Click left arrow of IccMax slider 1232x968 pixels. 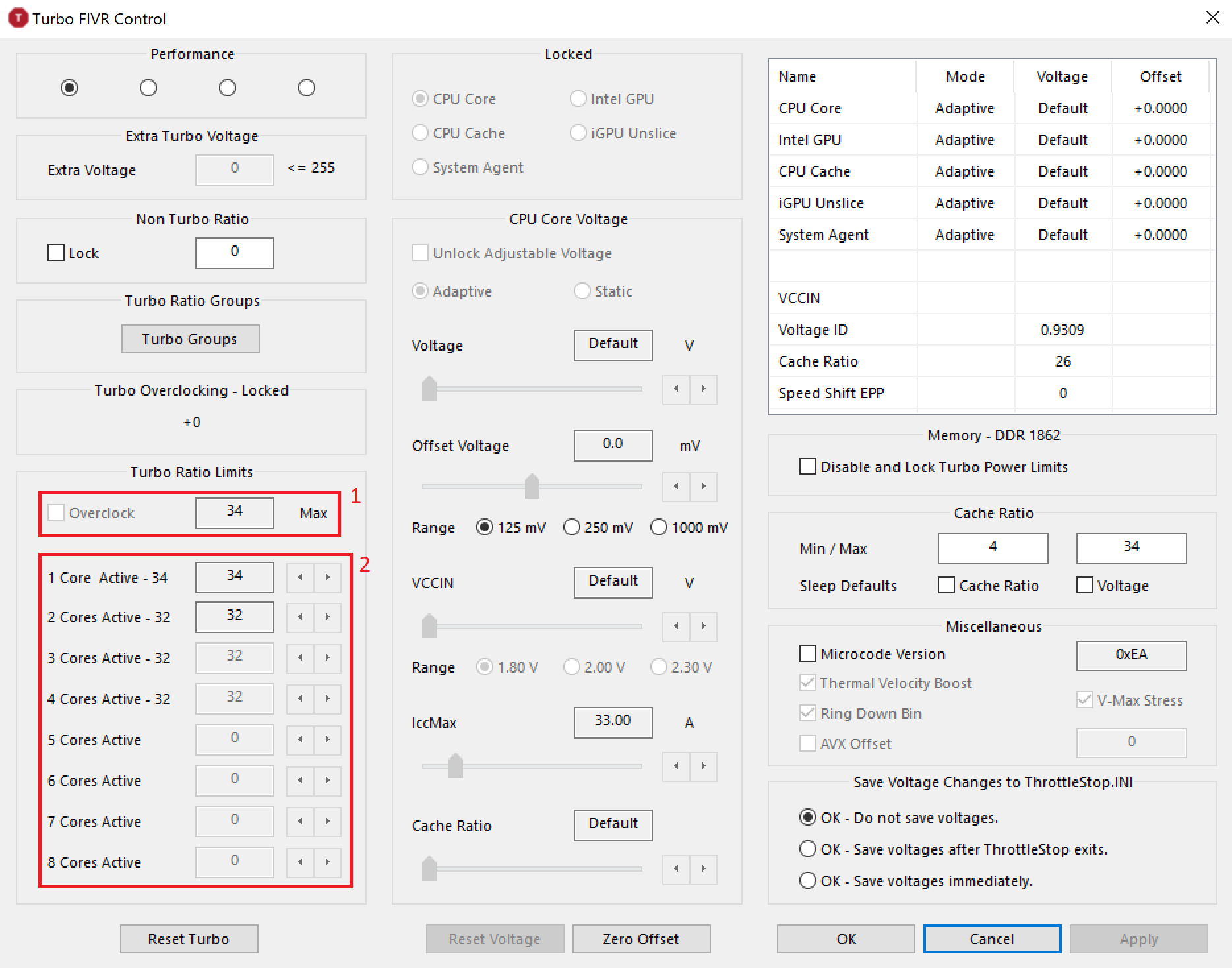tap(676, 766)
